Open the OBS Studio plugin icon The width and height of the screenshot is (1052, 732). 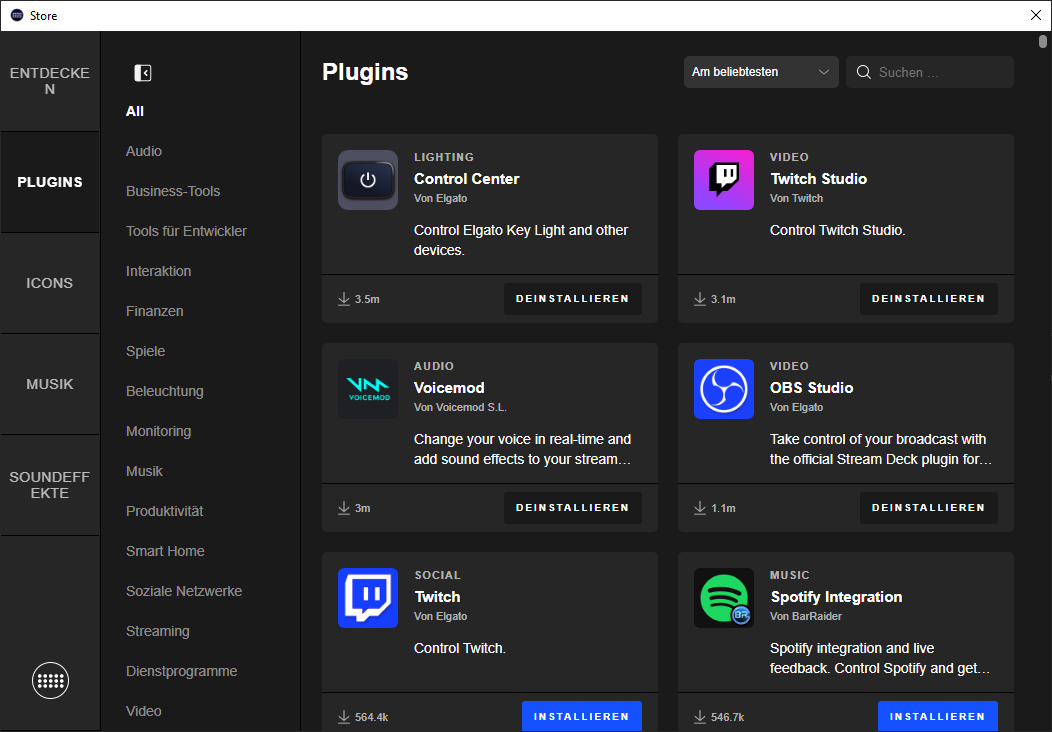(x=723, y=389)
